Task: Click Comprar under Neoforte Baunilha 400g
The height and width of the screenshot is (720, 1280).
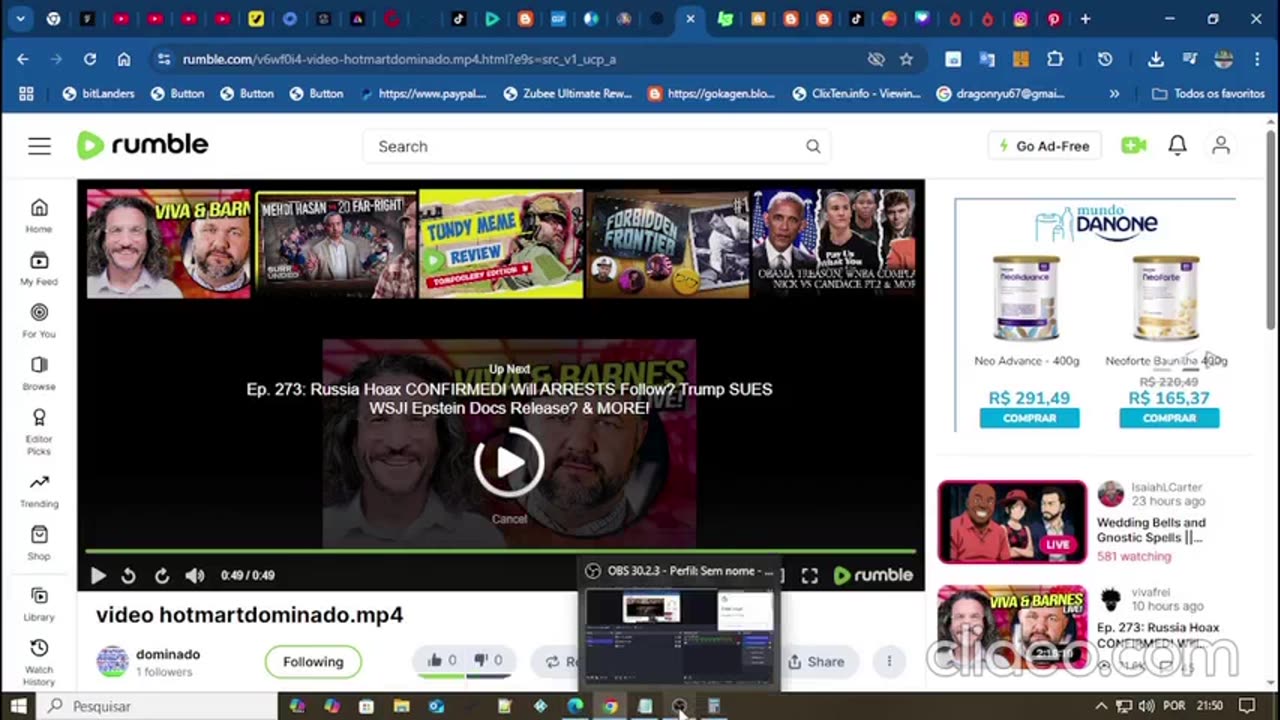Action: [x=1169, y=418]
